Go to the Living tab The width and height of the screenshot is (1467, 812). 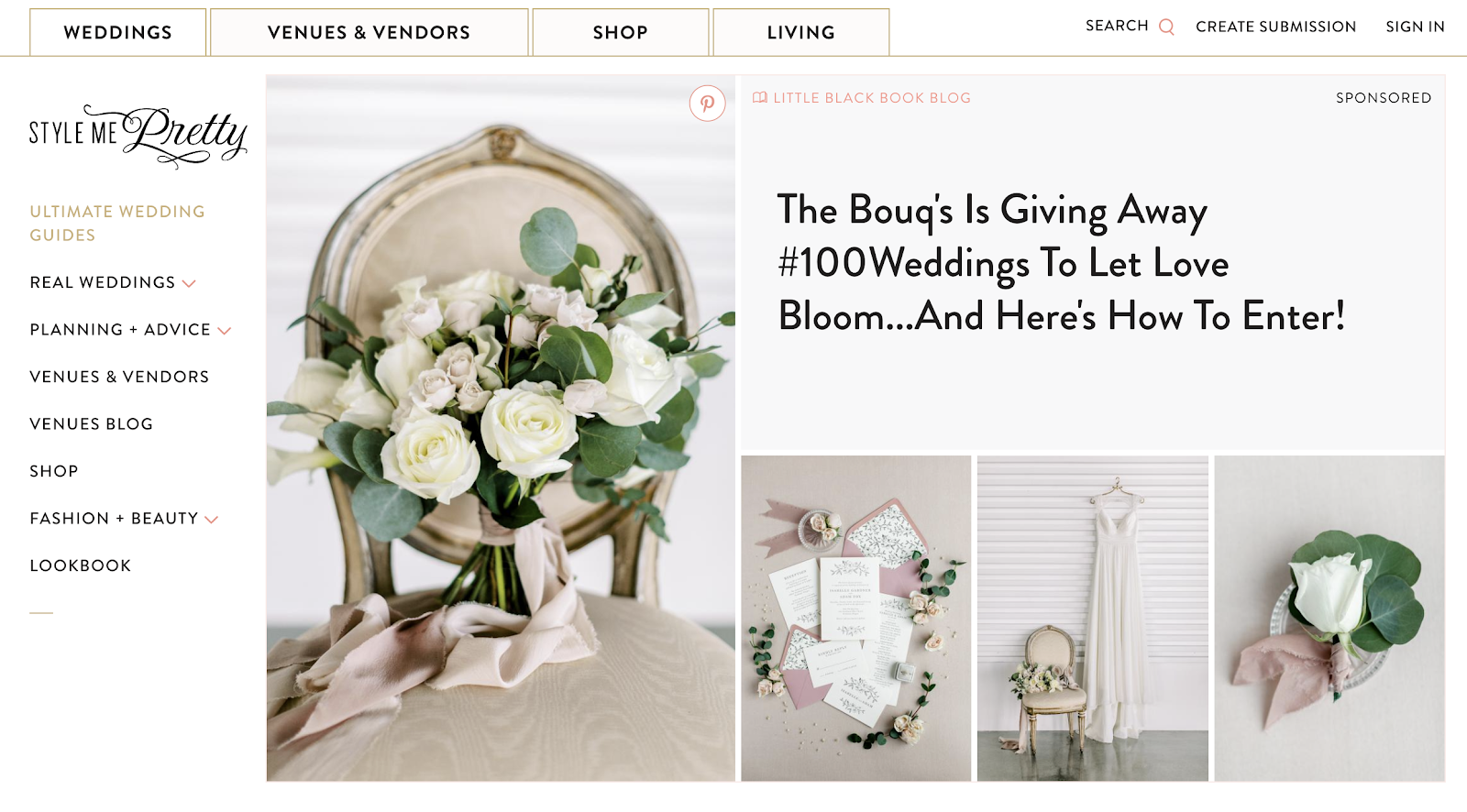pos(800,32)
